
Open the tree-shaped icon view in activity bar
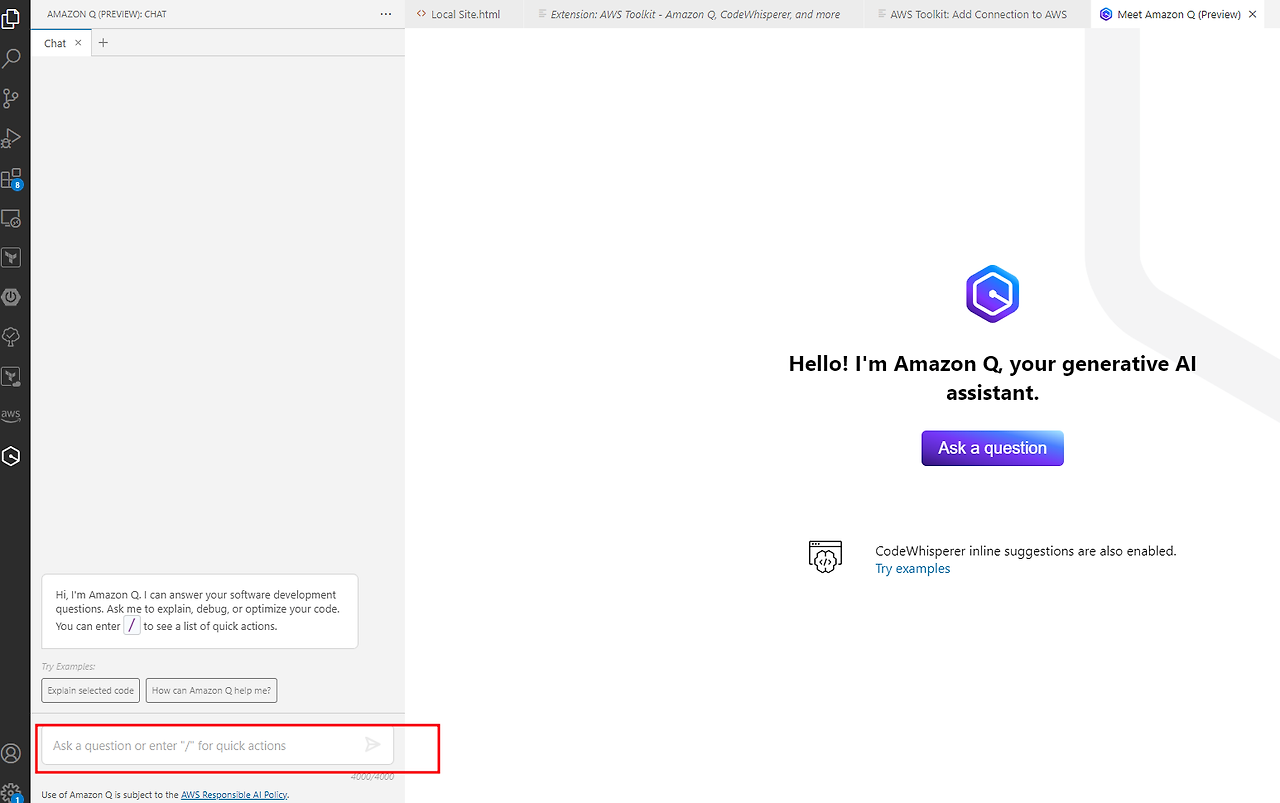12,337
